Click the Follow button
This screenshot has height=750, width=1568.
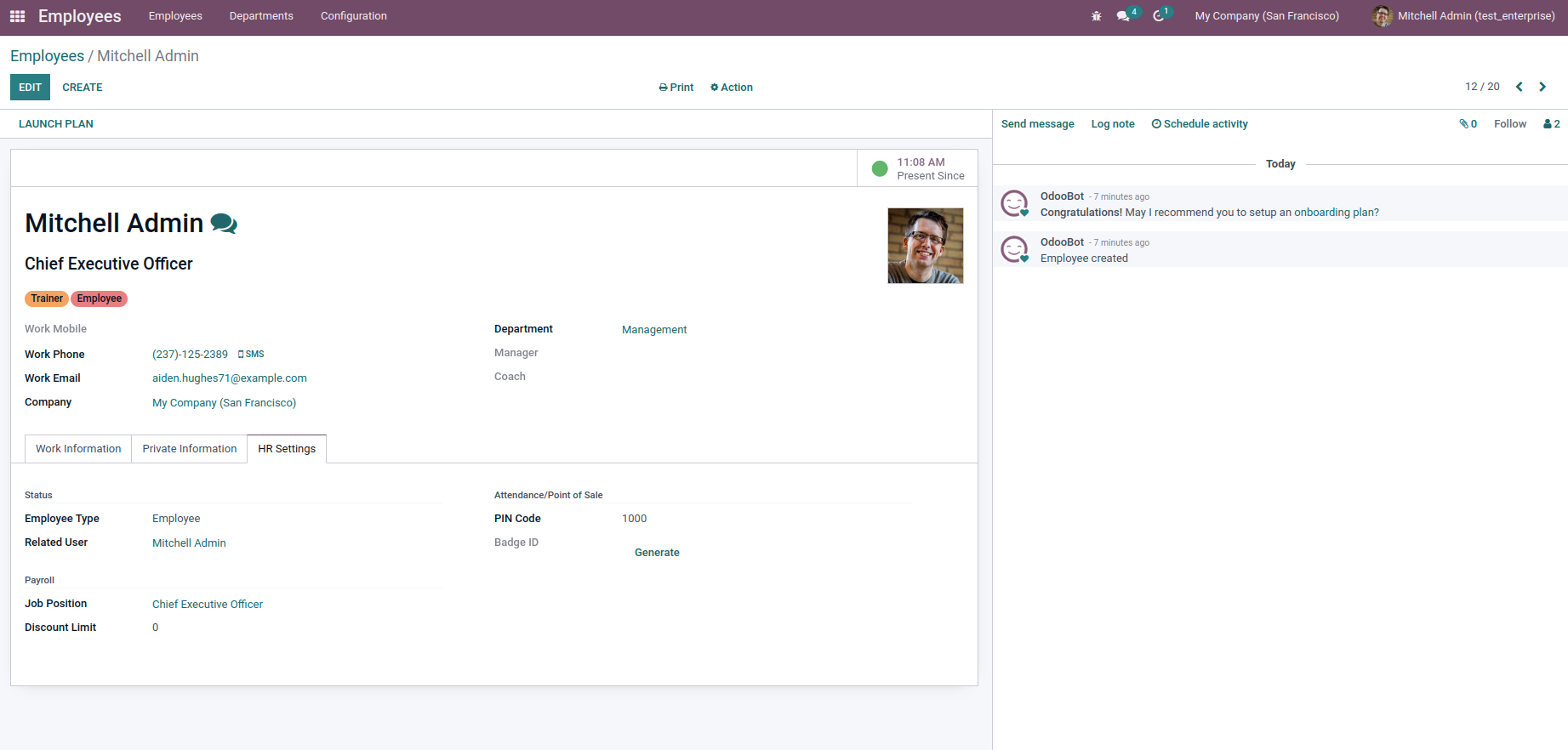click(1510, 124)
